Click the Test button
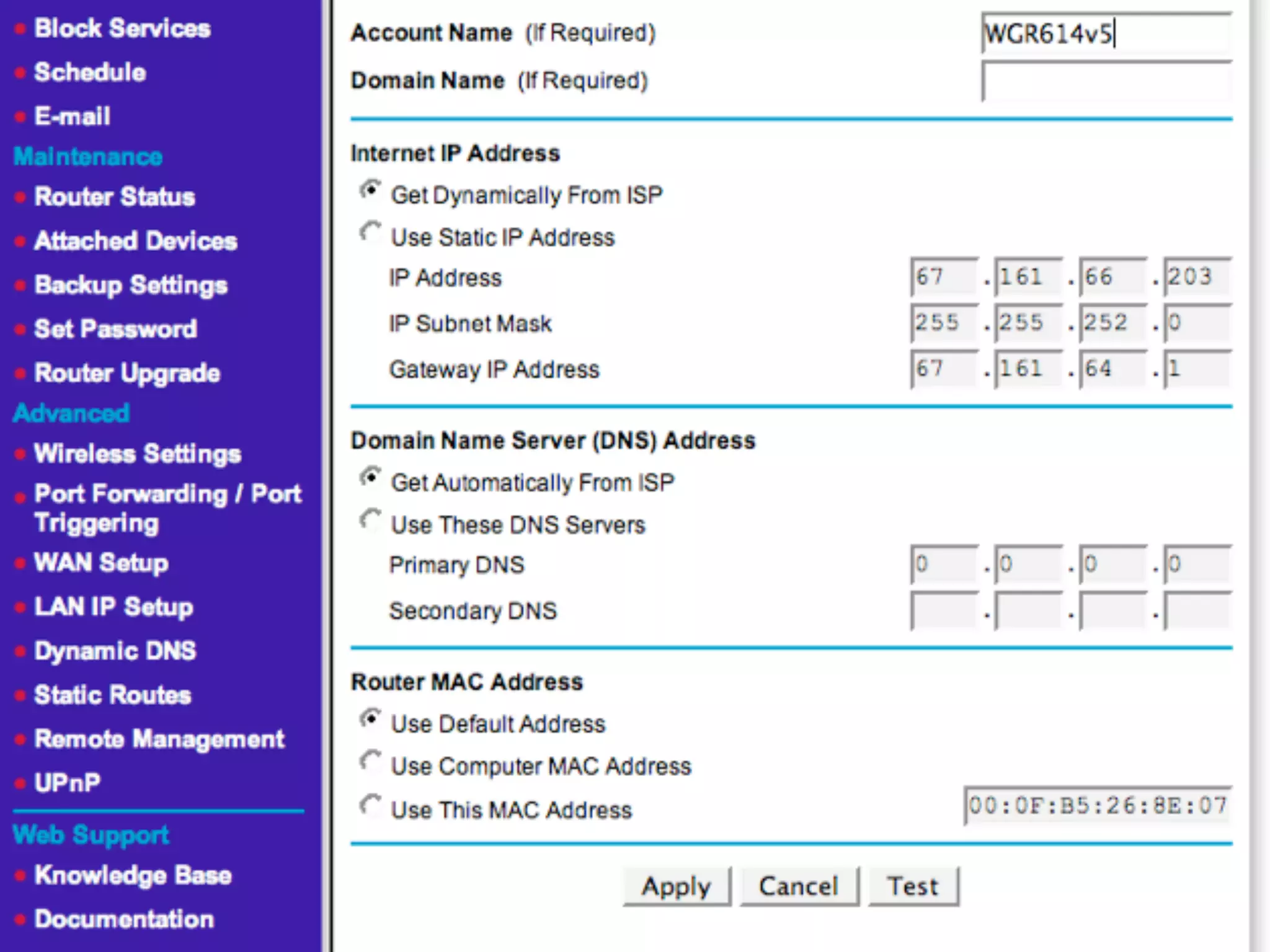 click(x=913, y=886)
